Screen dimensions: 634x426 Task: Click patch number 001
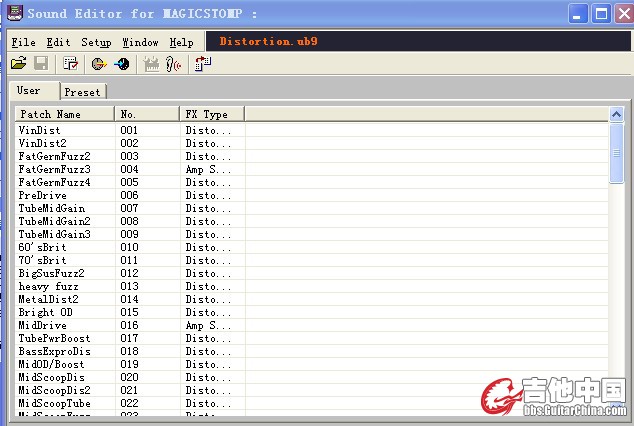tap(129, 130)
